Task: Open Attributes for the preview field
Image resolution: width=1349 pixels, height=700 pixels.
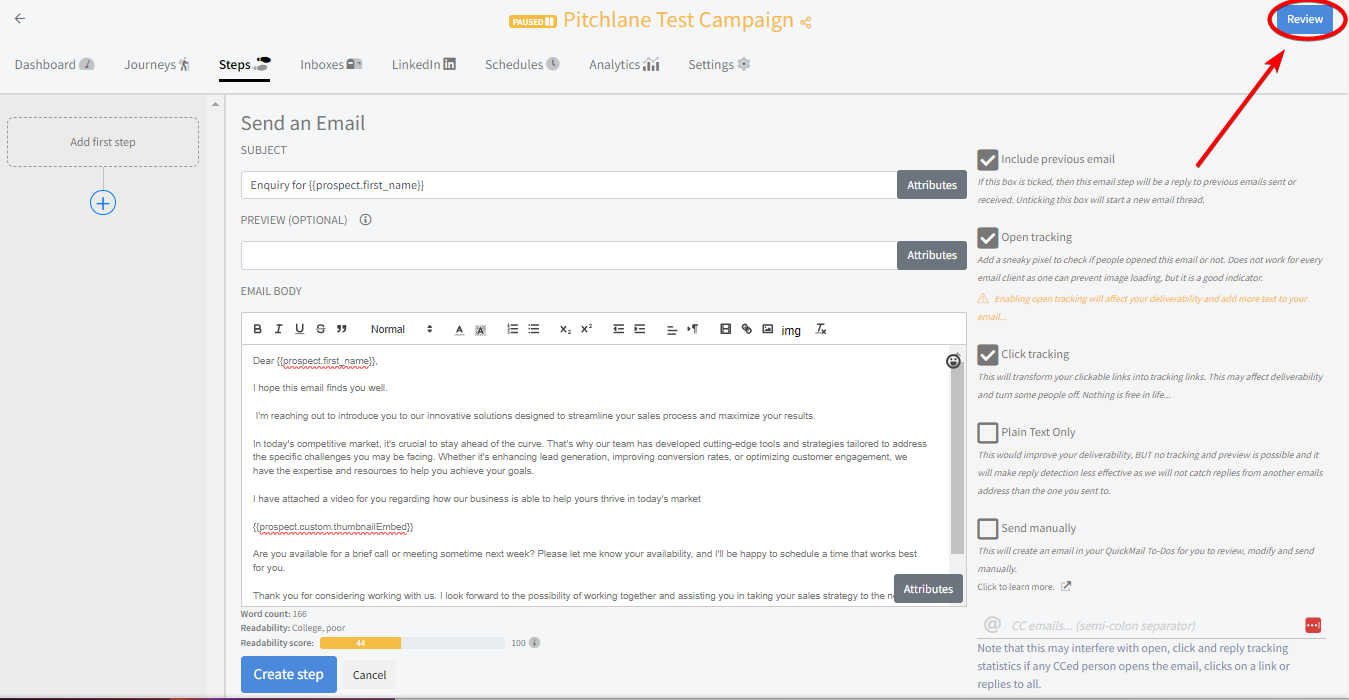Action: click(932, 255)
